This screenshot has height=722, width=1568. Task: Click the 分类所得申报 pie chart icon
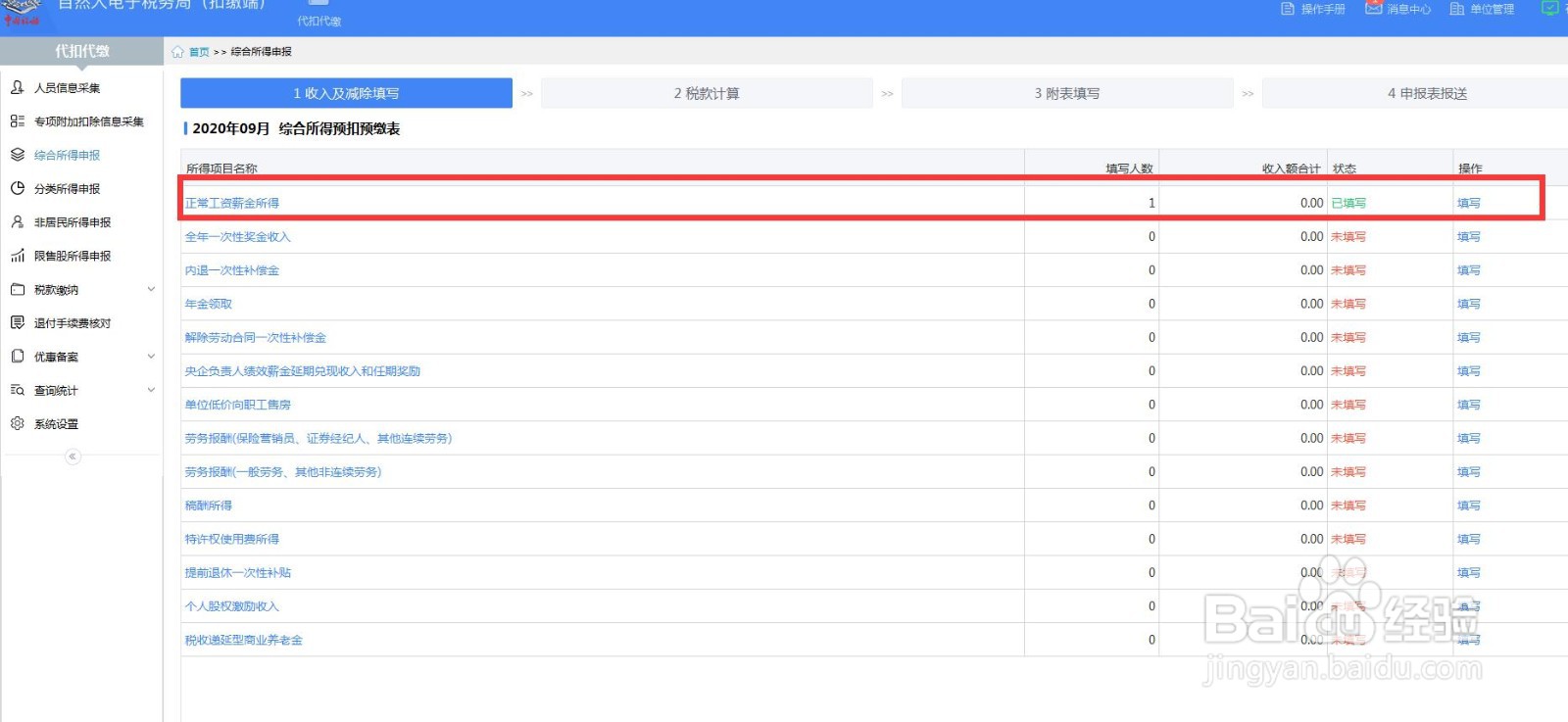click(x=18, y=188)
